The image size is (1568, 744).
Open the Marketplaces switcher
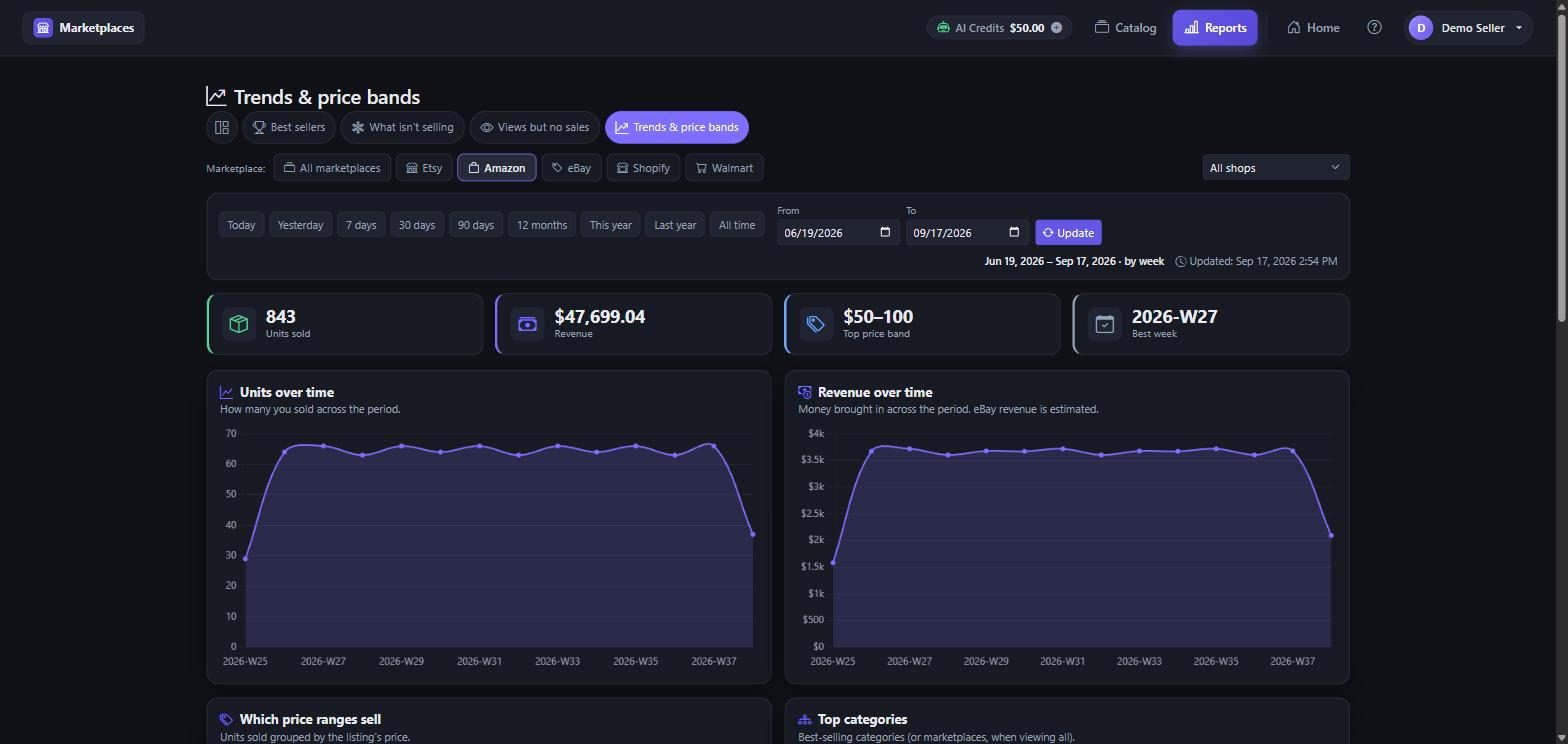pyautogui.click(x=84, y=28)
